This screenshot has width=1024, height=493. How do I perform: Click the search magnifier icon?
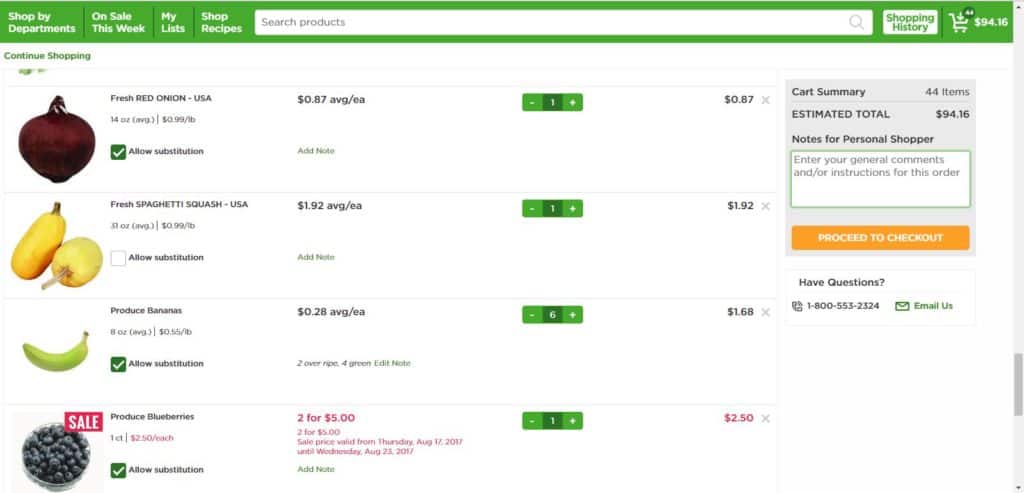[857, 22]
